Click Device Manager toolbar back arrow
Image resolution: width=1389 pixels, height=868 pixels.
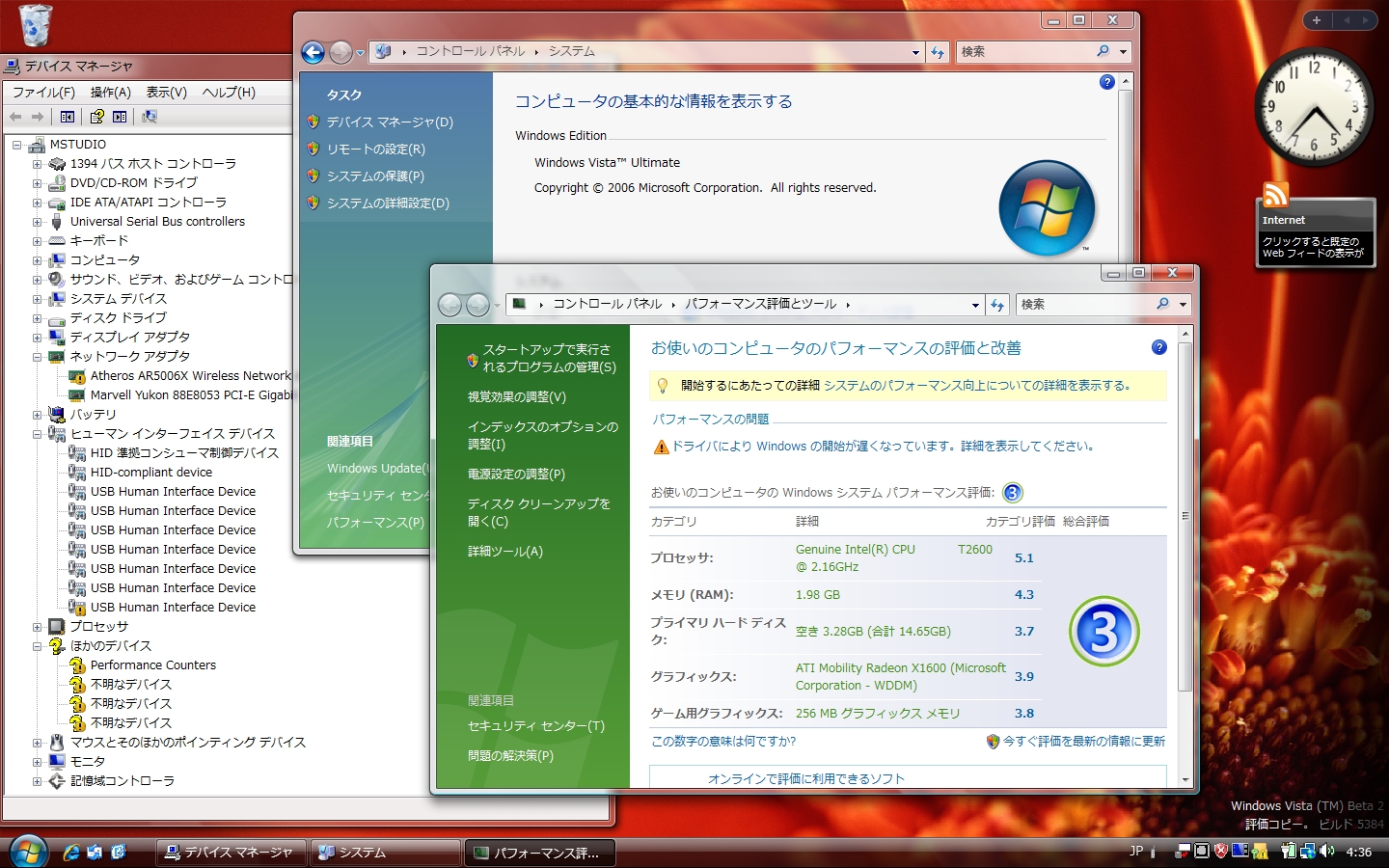[15, 117]
